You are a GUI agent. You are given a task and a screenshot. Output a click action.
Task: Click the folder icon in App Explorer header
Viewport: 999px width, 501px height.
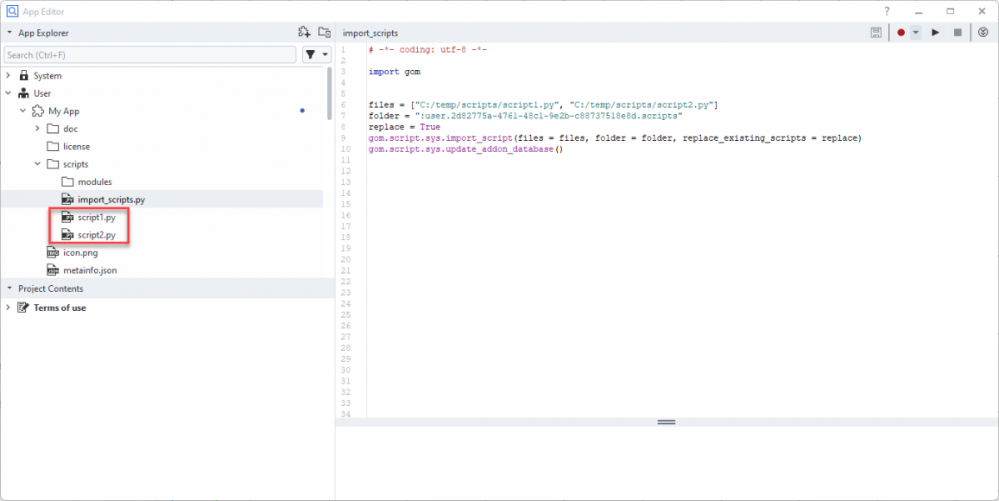click(323, 33)
